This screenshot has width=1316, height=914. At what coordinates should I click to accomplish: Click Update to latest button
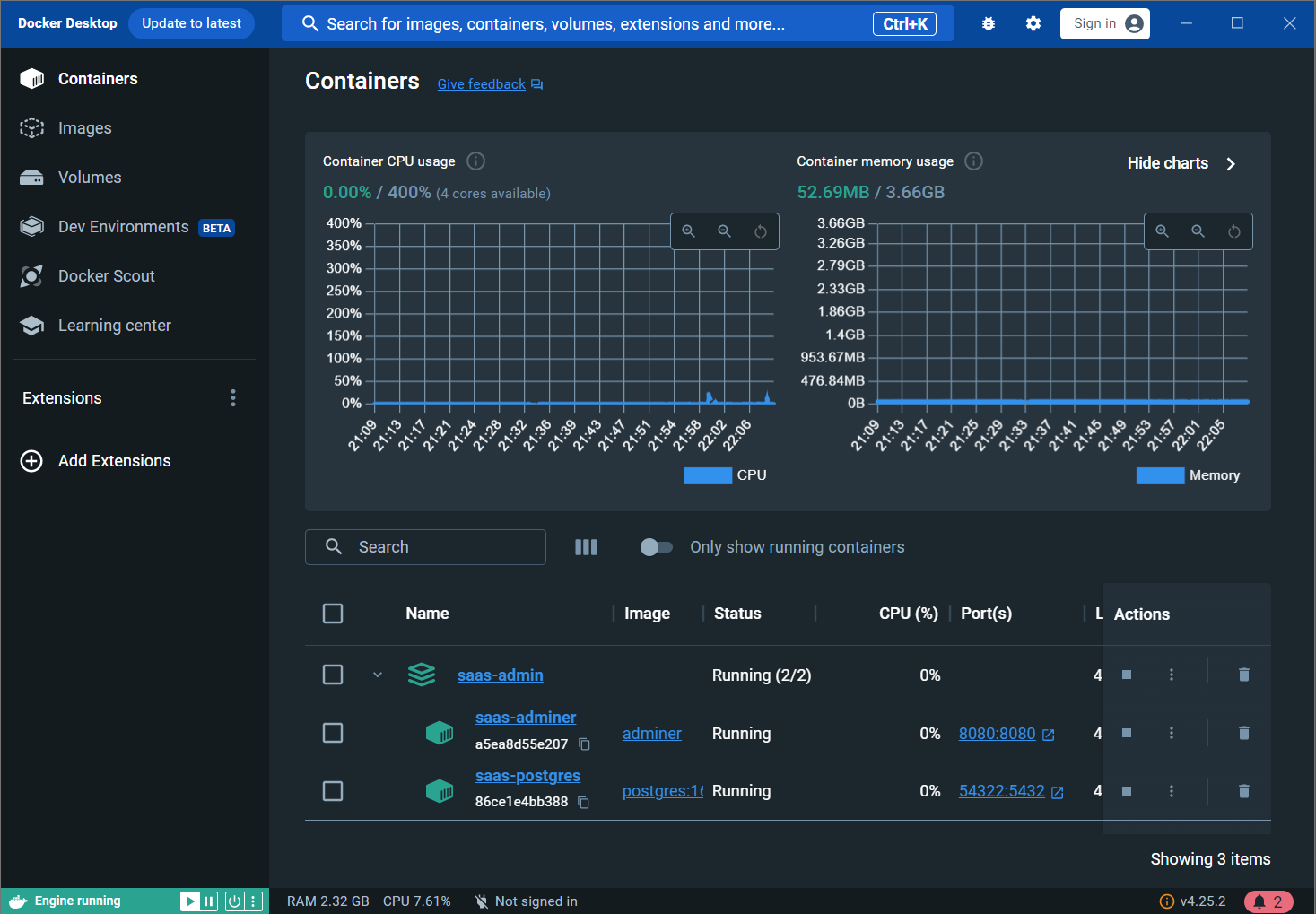click(191, 23)
